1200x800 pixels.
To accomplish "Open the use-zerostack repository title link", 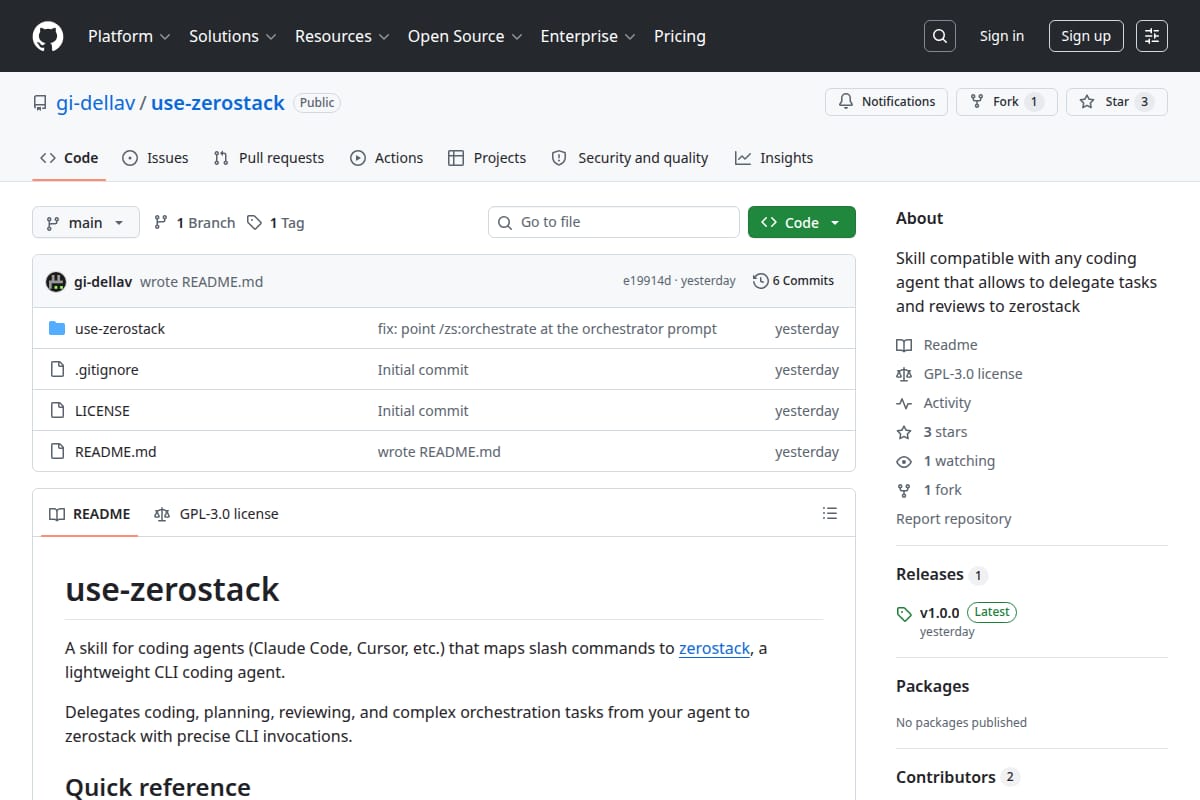I will tap(218, 103).
